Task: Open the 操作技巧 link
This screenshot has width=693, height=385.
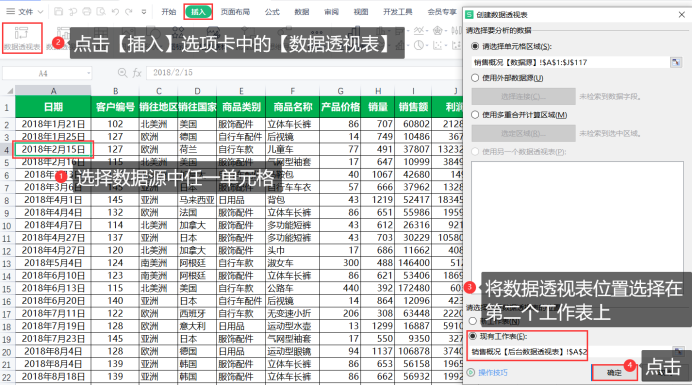Action: click(493, 373)
